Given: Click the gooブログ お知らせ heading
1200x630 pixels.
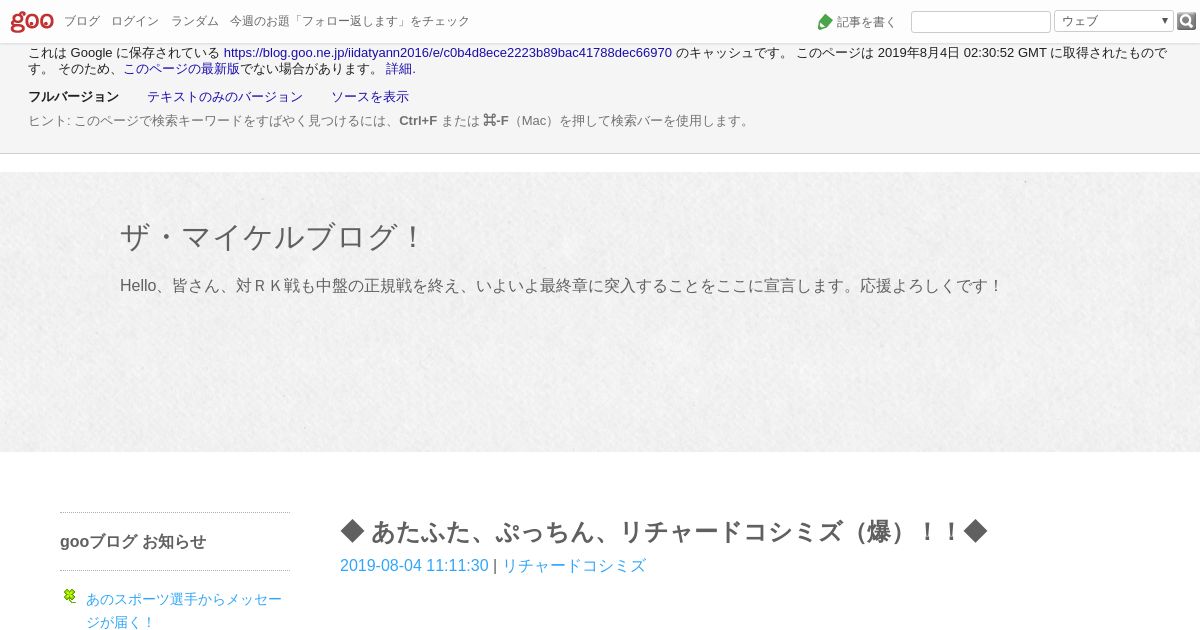Looking at the screenshot, I should 133,542.
